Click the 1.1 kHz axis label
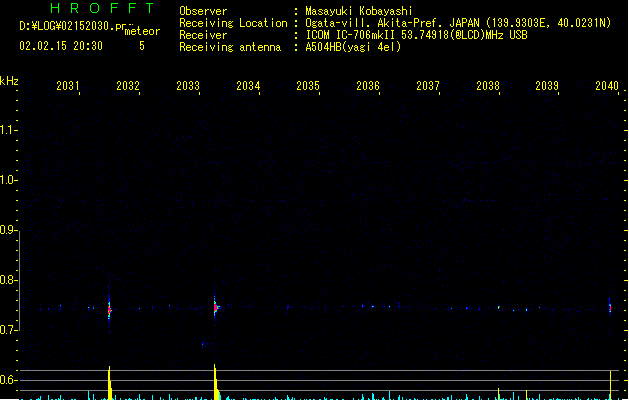629x400 pixels. [7, 130]
